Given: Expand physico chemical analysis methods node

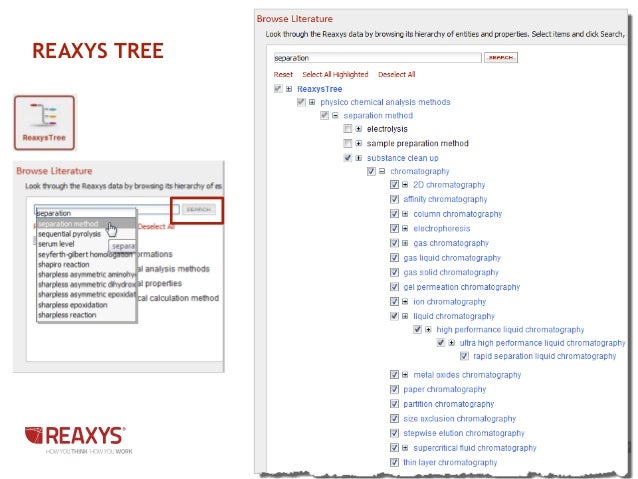Looking at the screenshot, I should [x=312, y=102].
